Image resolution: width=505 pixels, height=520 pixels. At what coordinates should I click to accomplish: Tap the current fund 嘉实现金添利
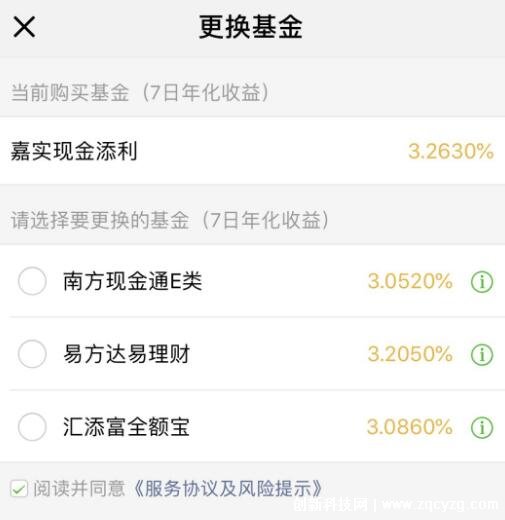[74, 151]
